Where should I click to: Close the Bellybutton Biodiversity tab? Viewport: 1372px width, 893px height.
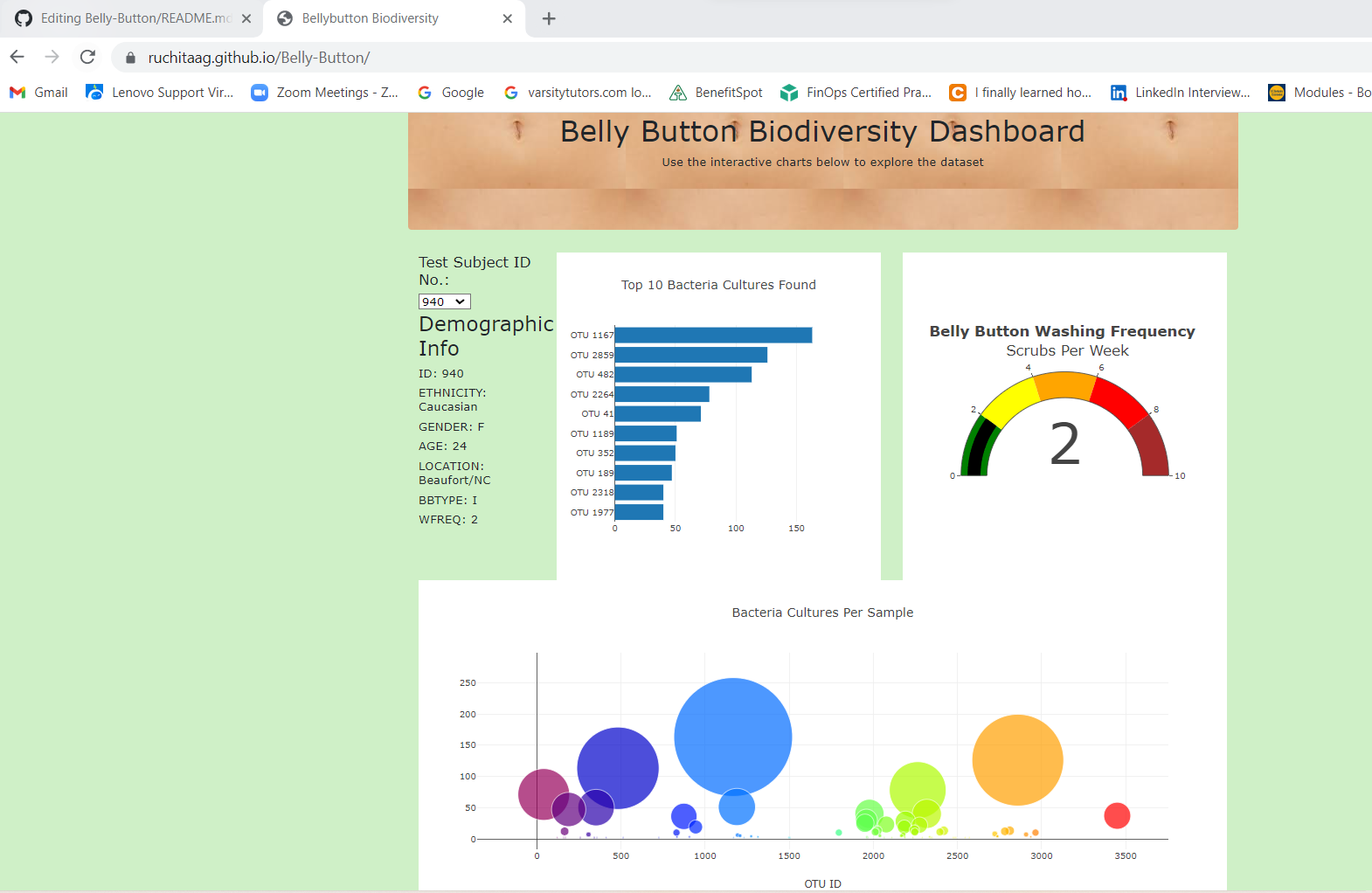508,18
